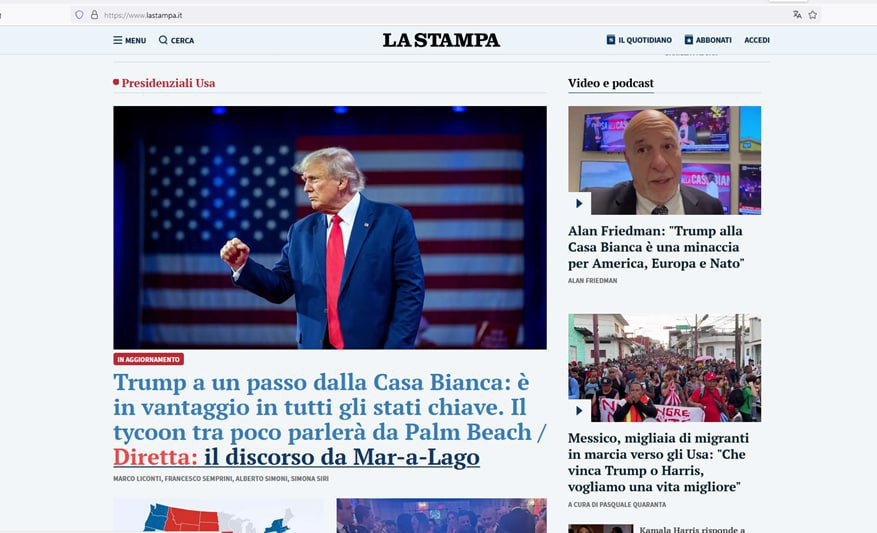The image size is (877, 533).
Task: Bookmark this page with star icon
Action: [x=813, y=15]
